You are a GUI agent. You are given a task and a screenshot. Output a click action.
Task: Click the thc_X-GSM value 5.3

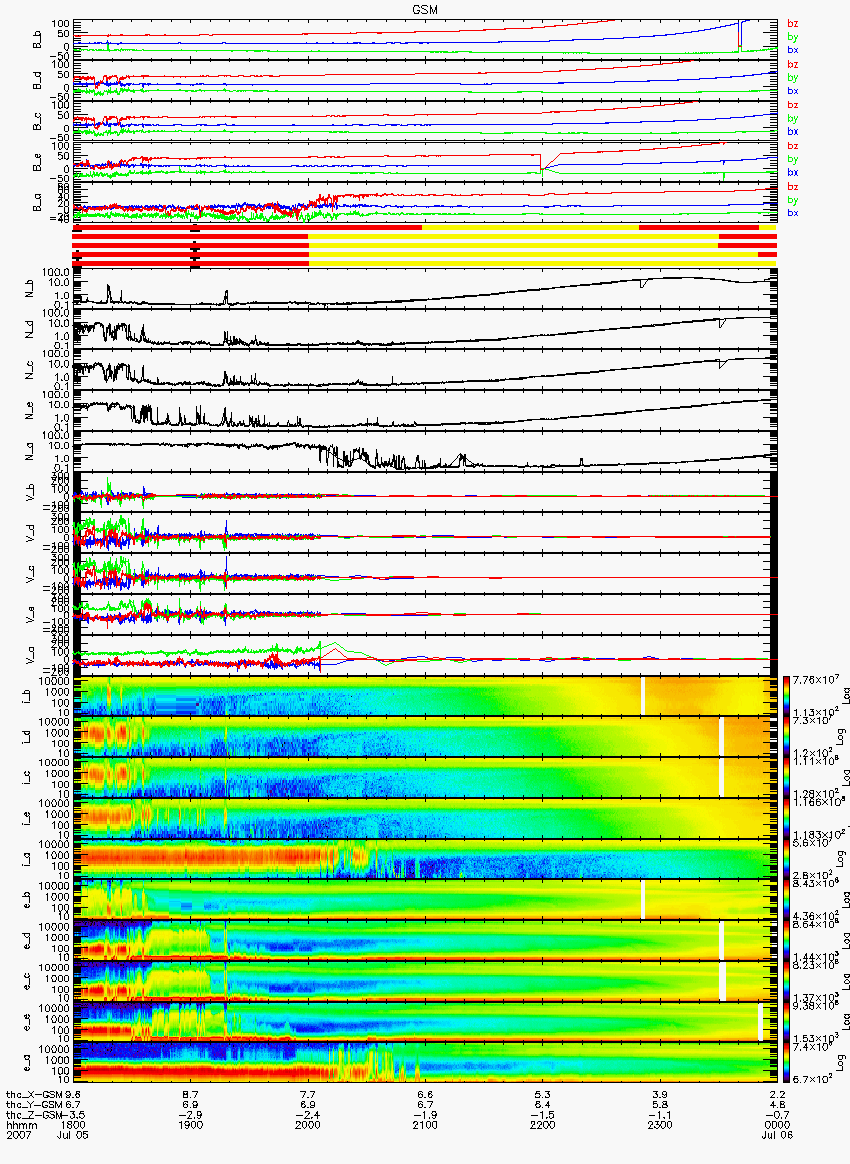pyautogui.click(x=542, y=1094)
